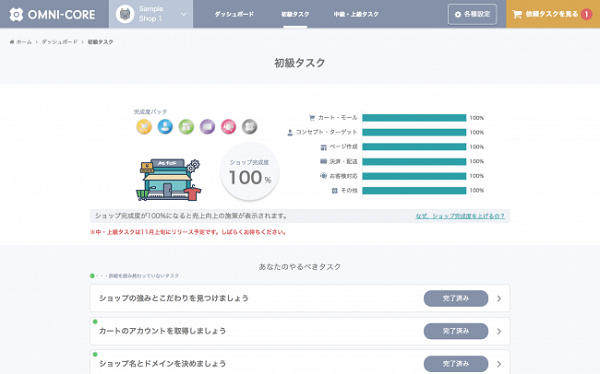
Task: Click the green unread dot on カートのアカウント task
Action: pyautogui.click(x=95, y=322)
